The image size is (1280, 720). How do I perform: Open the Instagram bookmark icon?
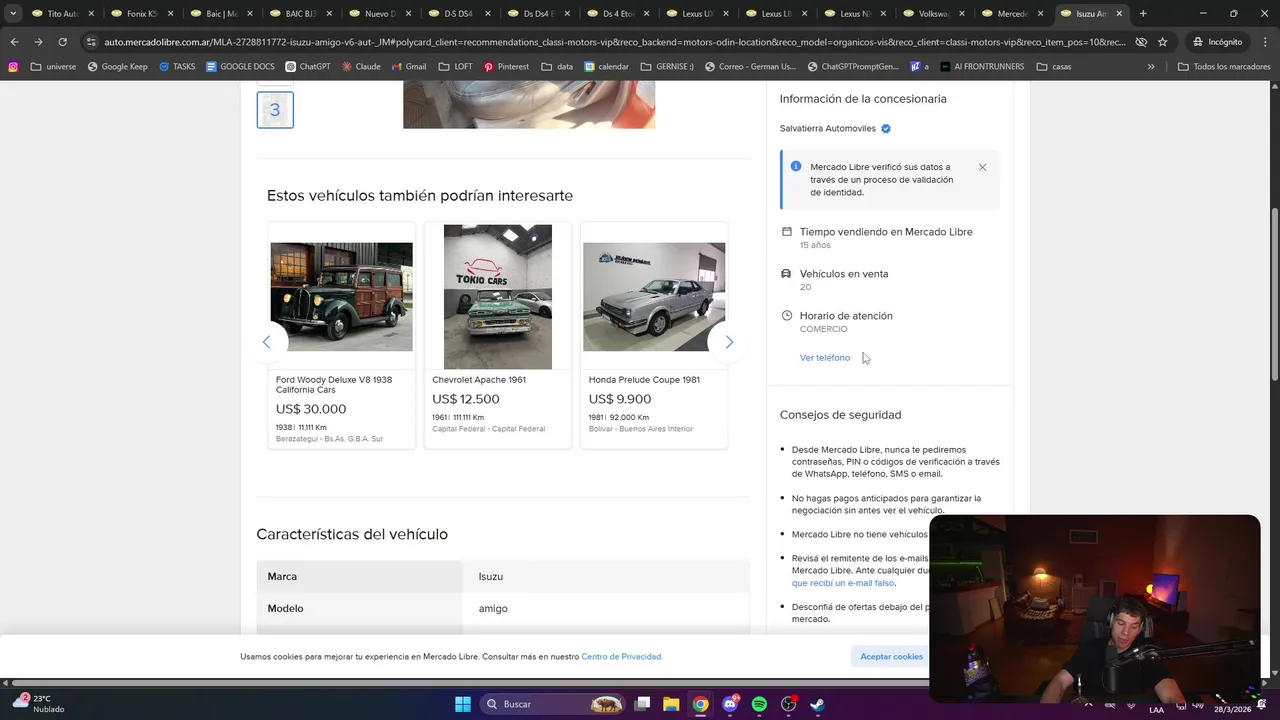click(13, 67)
